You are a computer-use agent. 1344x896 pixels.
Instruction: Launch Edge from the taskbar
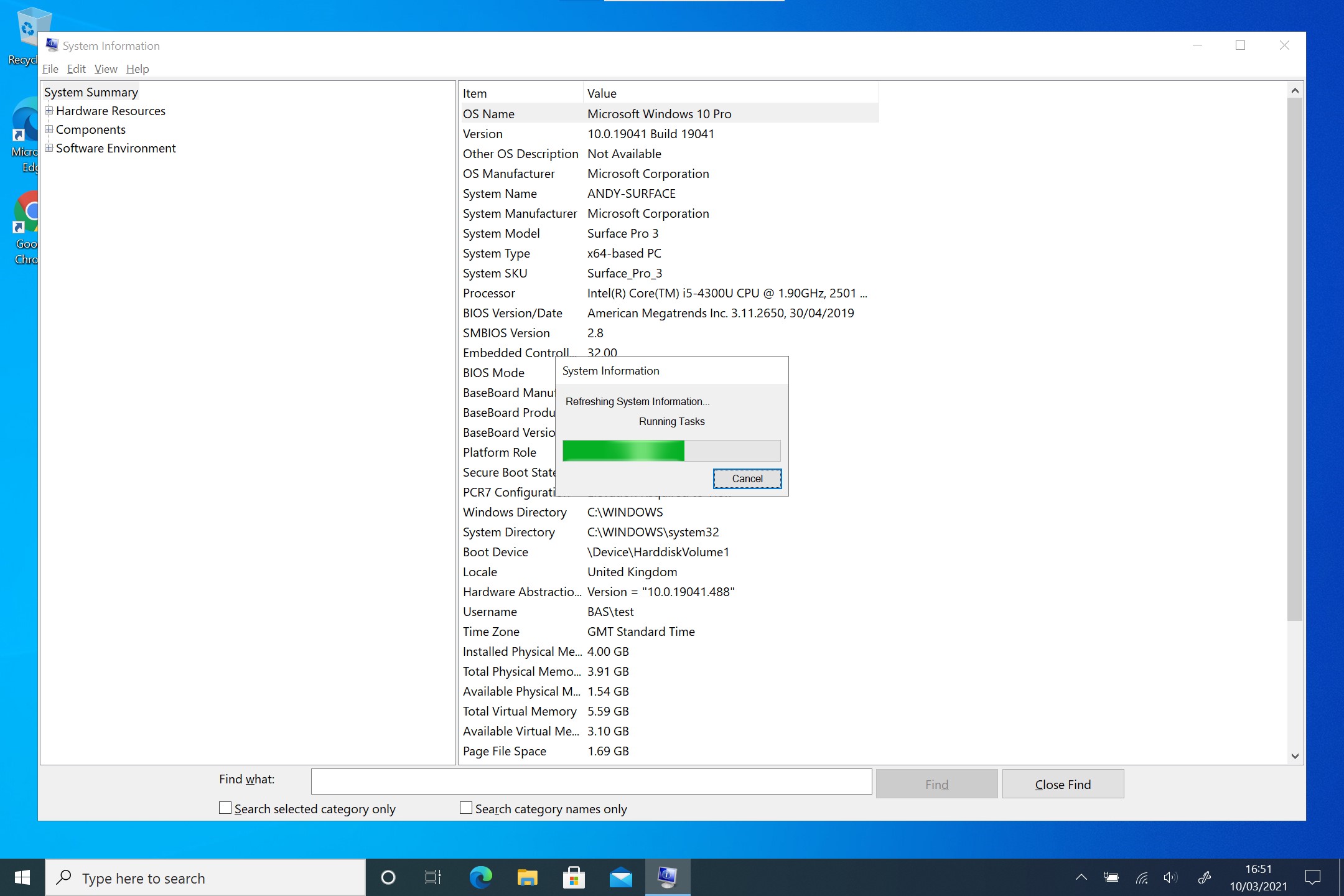point(480,877)
